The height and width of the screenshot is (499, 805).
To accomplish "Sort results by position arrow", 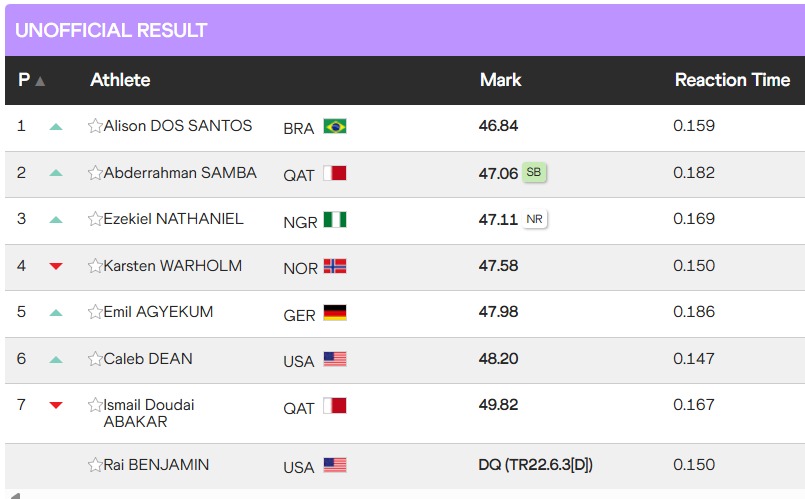I will point(40,81).
